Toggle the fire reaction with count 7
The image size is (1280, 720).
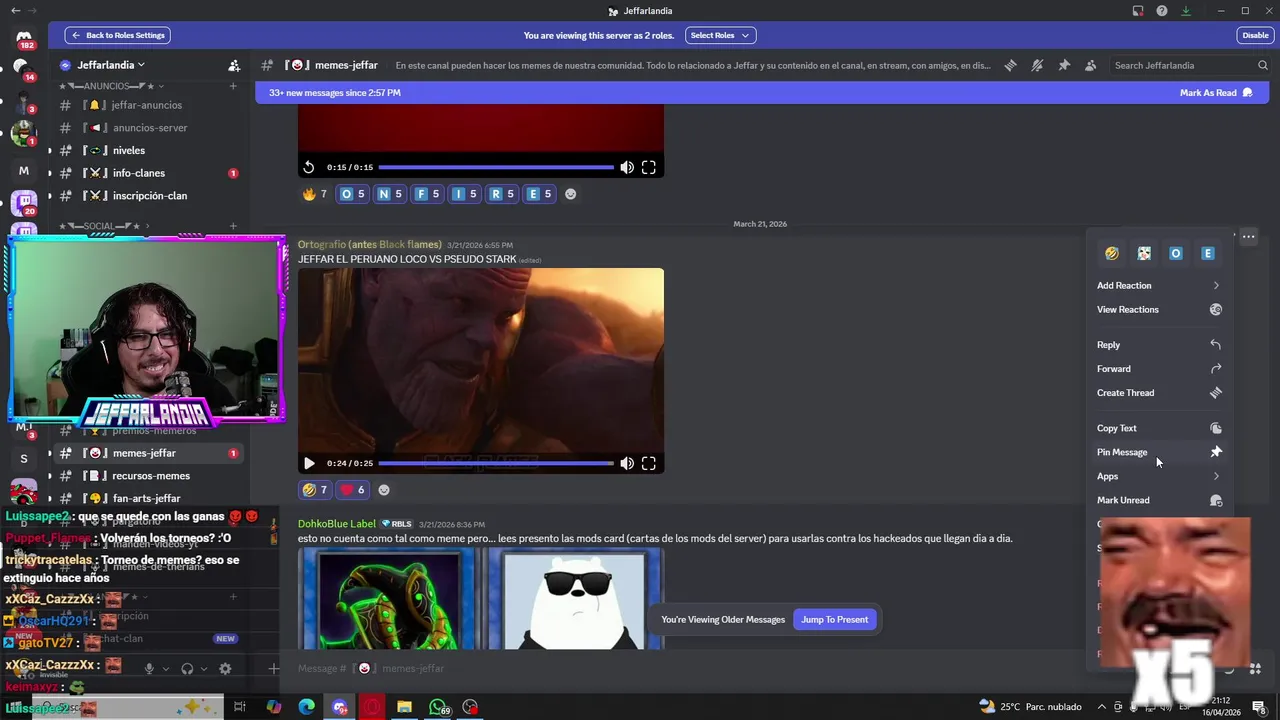point(315,194)
